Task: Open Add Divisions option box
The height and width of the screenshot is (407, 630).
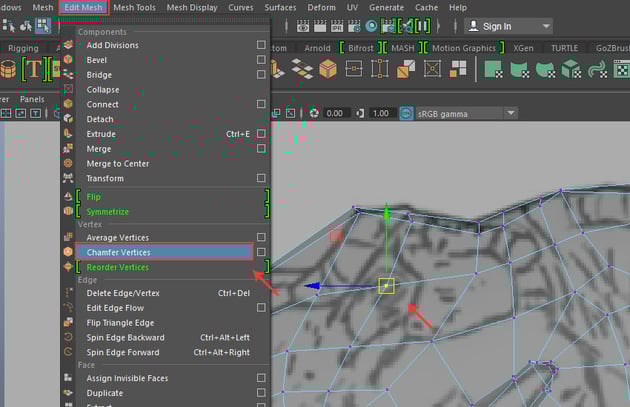Action: coord(261,45)
